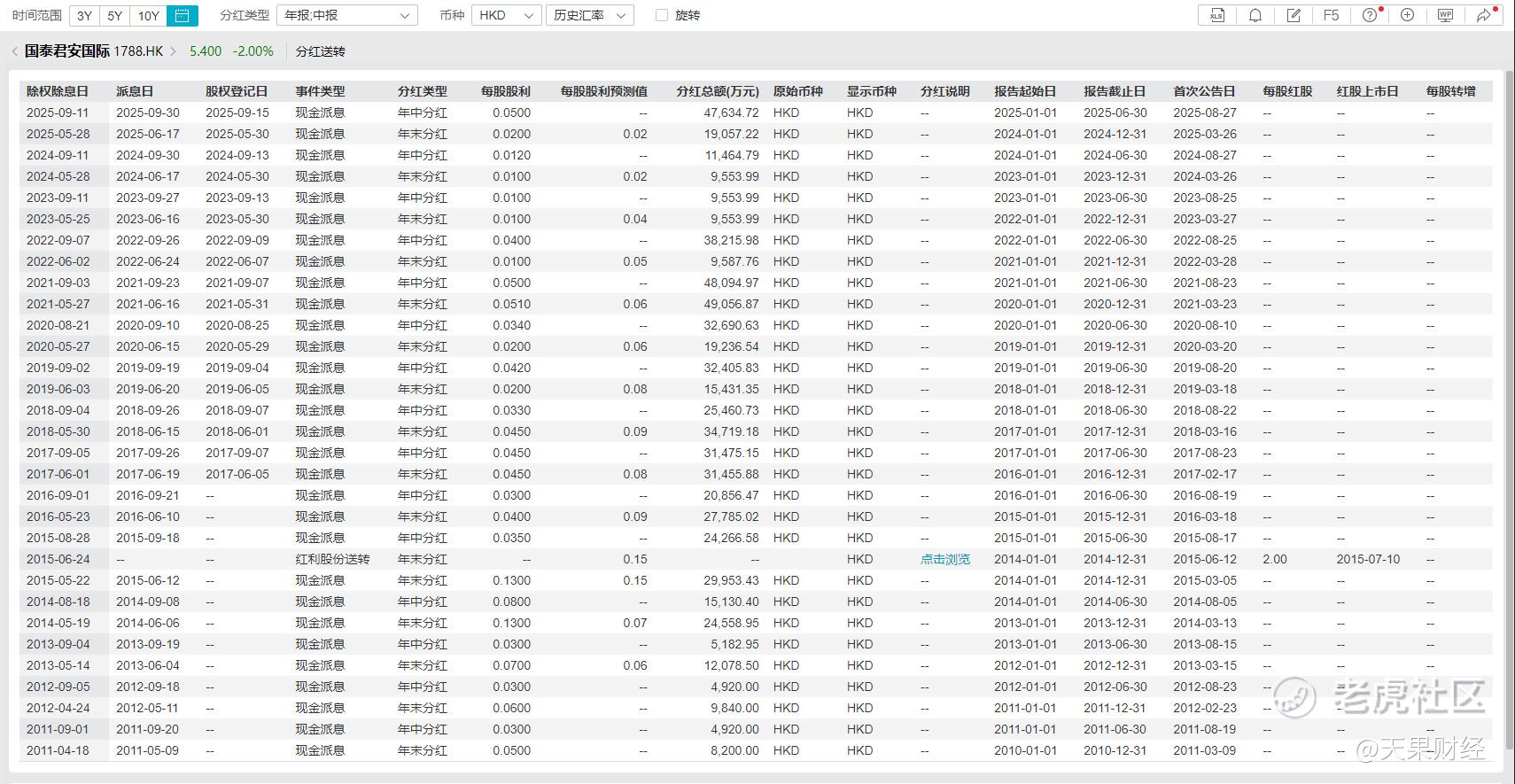Enable the 旋转 checkbox
Screen dimensions: 1515x784
pyautogui.click(x=662, y=15)
